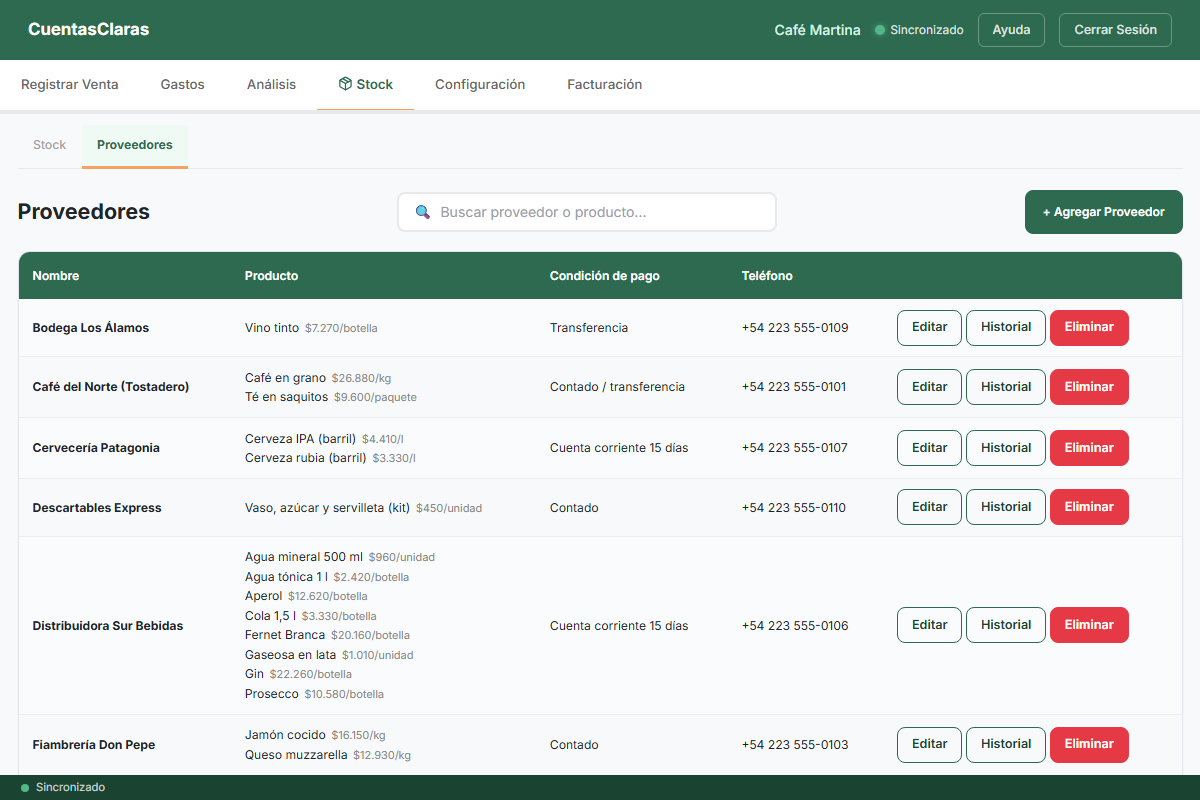Screen dimensions: 1200x800
Task: Click Cerrar Sesión button
Action: click(x=1115, y=30)
